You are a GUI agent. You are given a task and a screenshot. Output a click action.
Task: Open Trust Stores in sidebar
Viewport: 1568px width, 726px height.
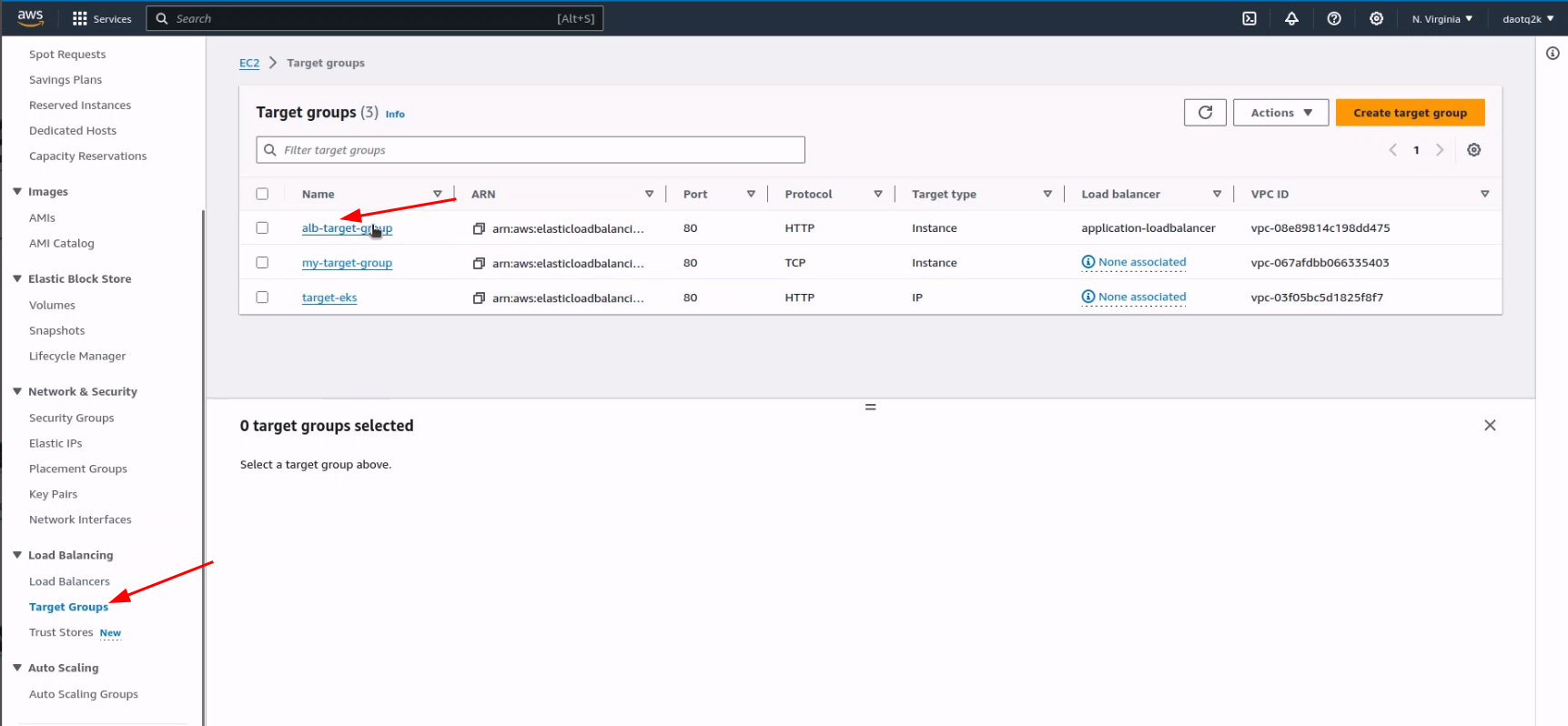point(61,633)
